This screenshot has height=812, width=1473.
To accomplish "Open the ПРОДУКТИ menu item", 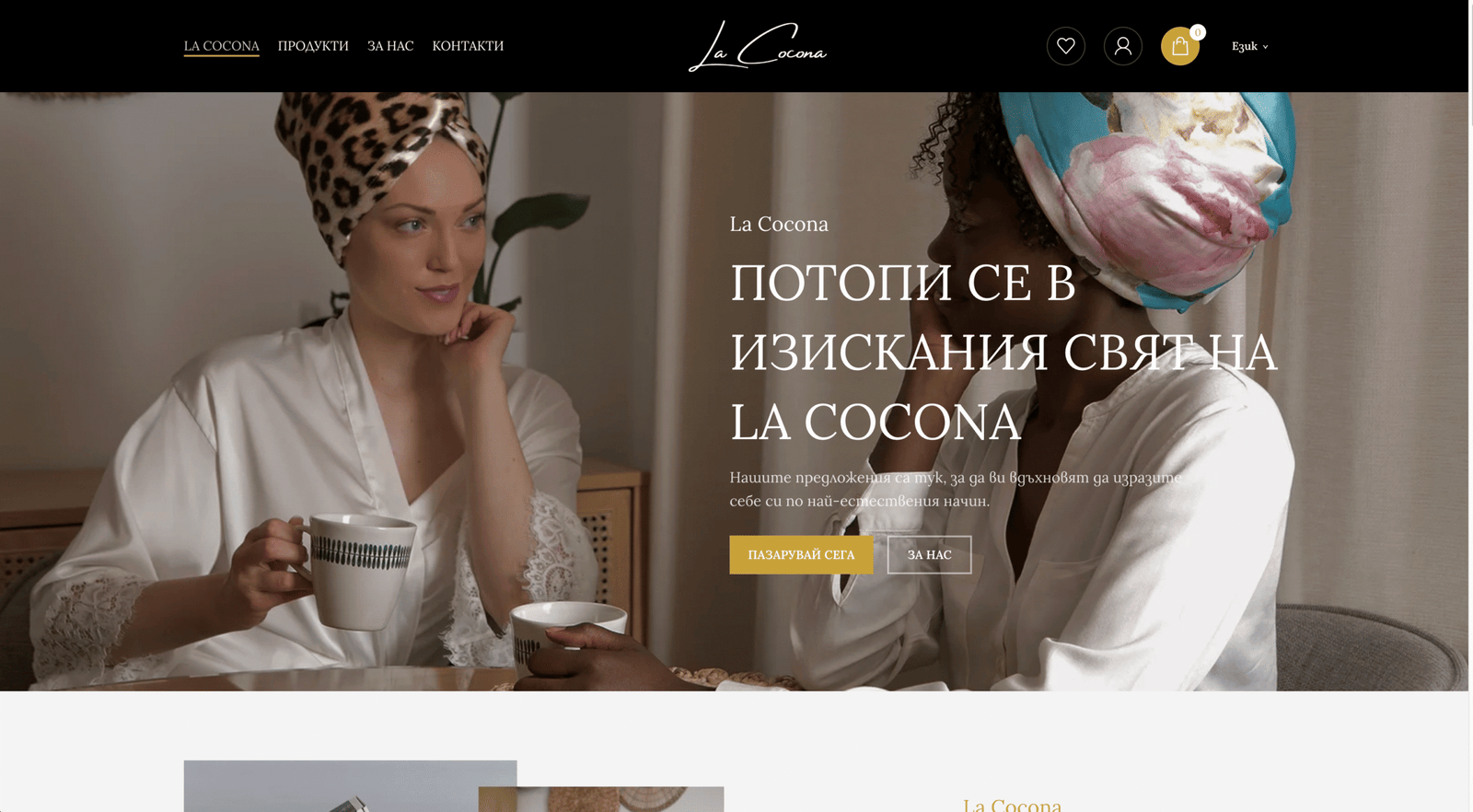I will (313, 46).
